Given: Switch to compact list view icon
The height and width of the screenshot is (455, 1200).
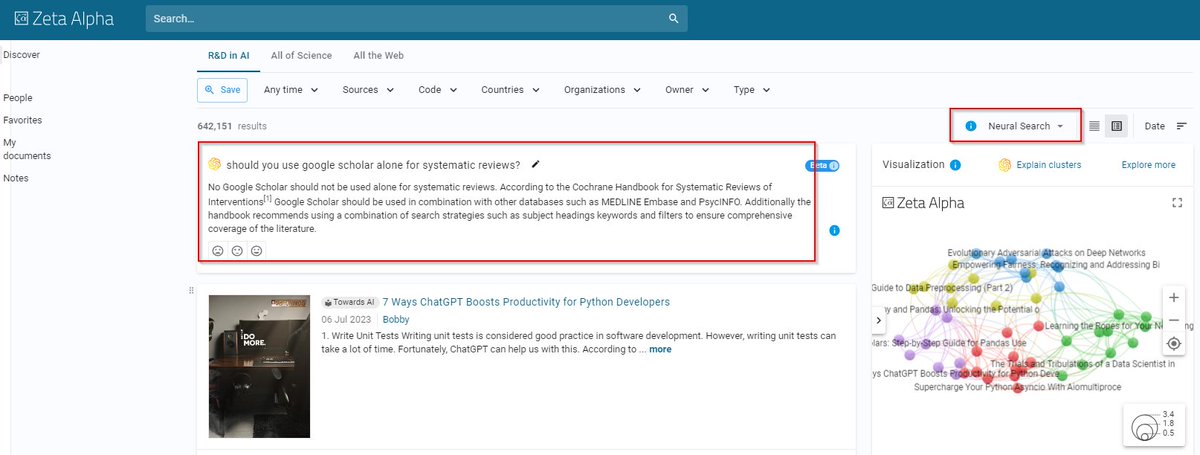Looking at the screenshot, I should (1094, 126).
